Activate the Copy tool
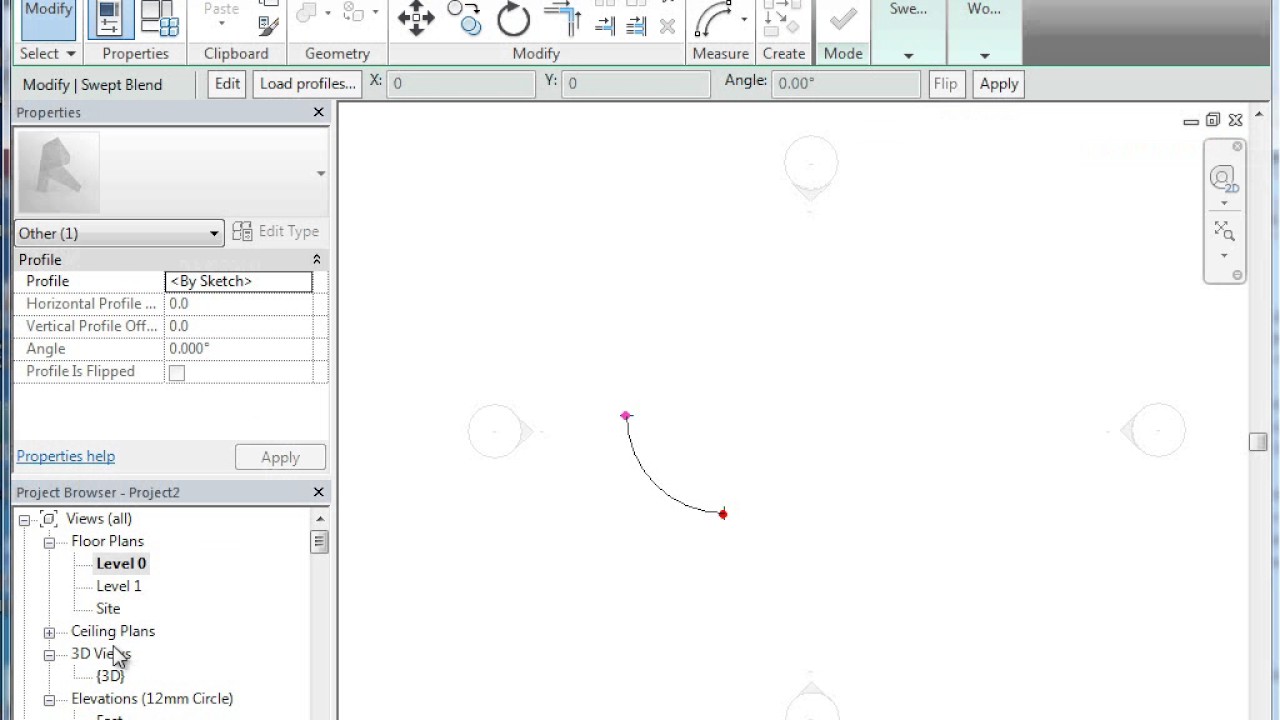Viewport: 1280px width, 720px height. pos(464,18)
